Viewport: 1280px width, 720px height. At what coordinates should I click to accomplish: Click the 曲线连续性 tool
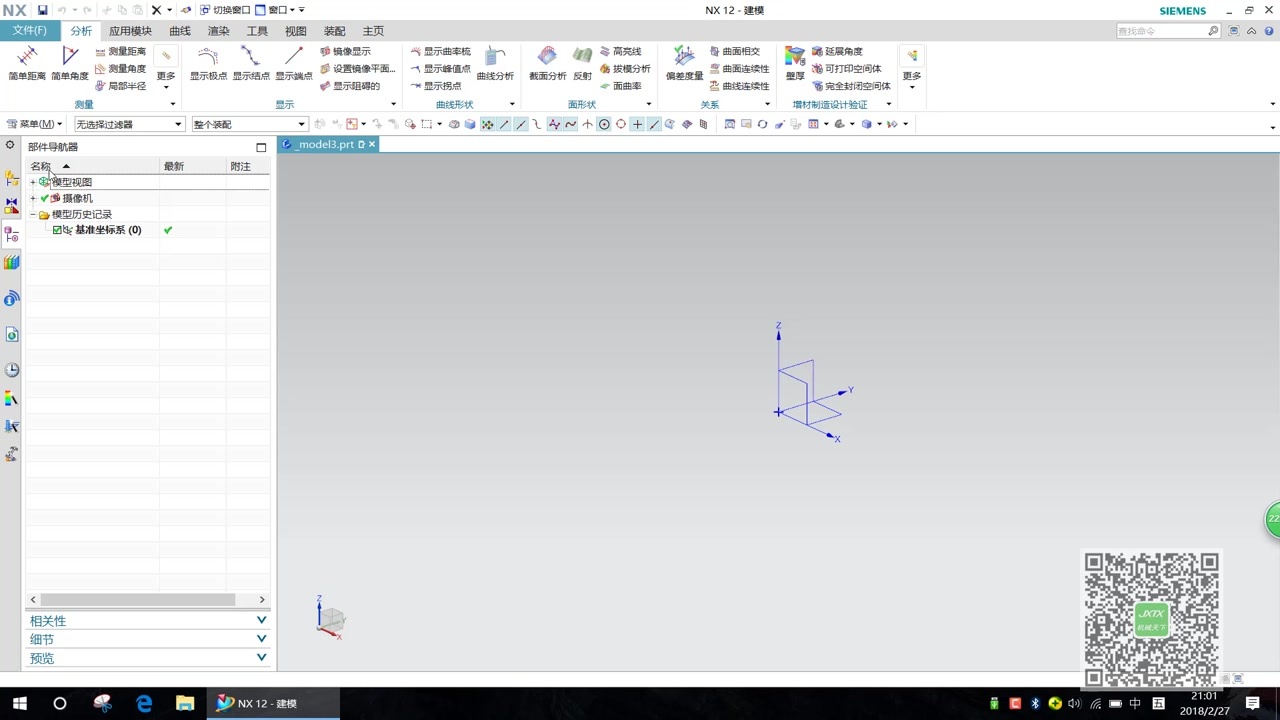coord(739,86)
